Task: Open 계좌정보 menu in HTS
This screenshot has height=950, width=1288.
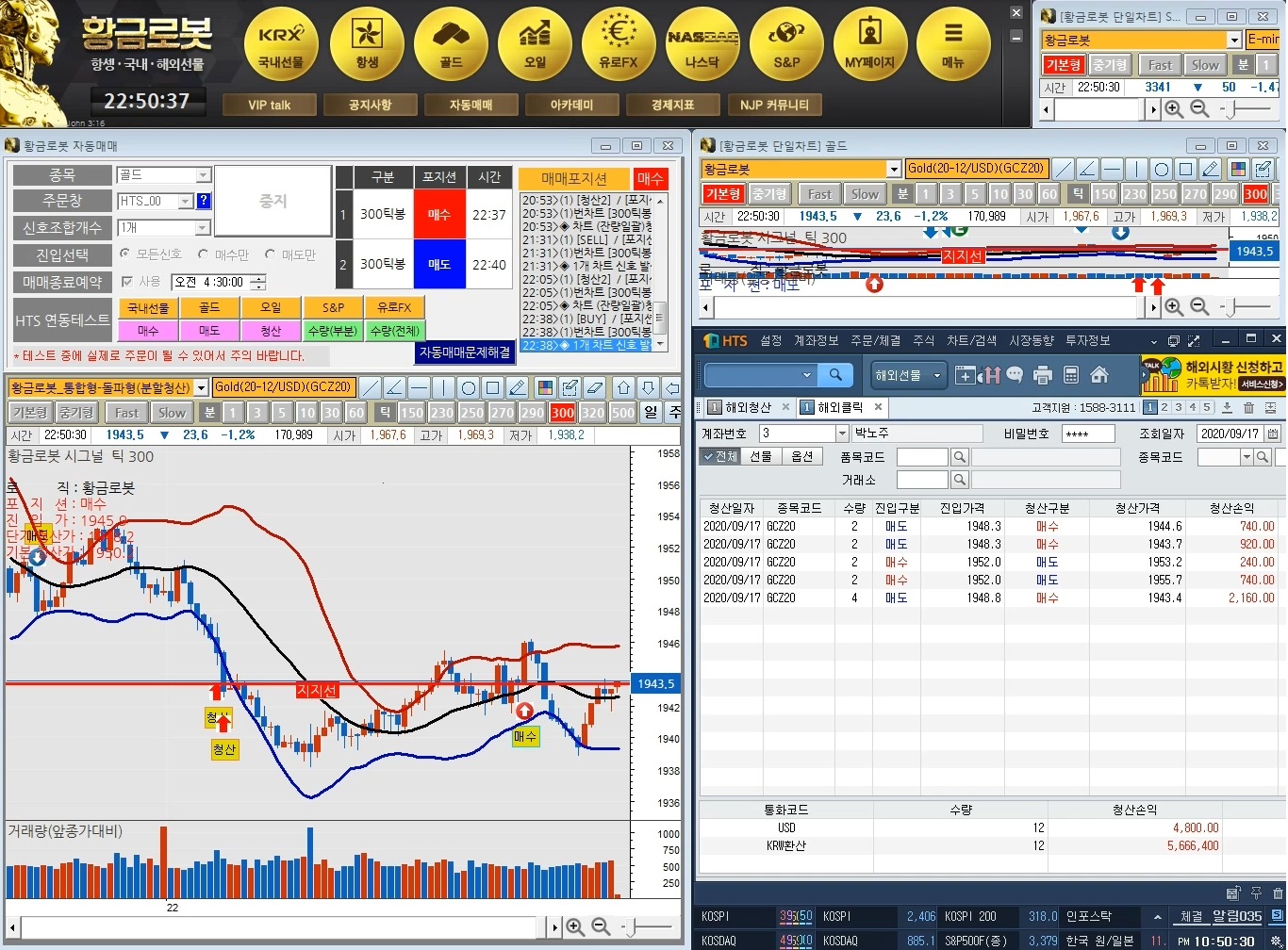Action: coord(817,340)
